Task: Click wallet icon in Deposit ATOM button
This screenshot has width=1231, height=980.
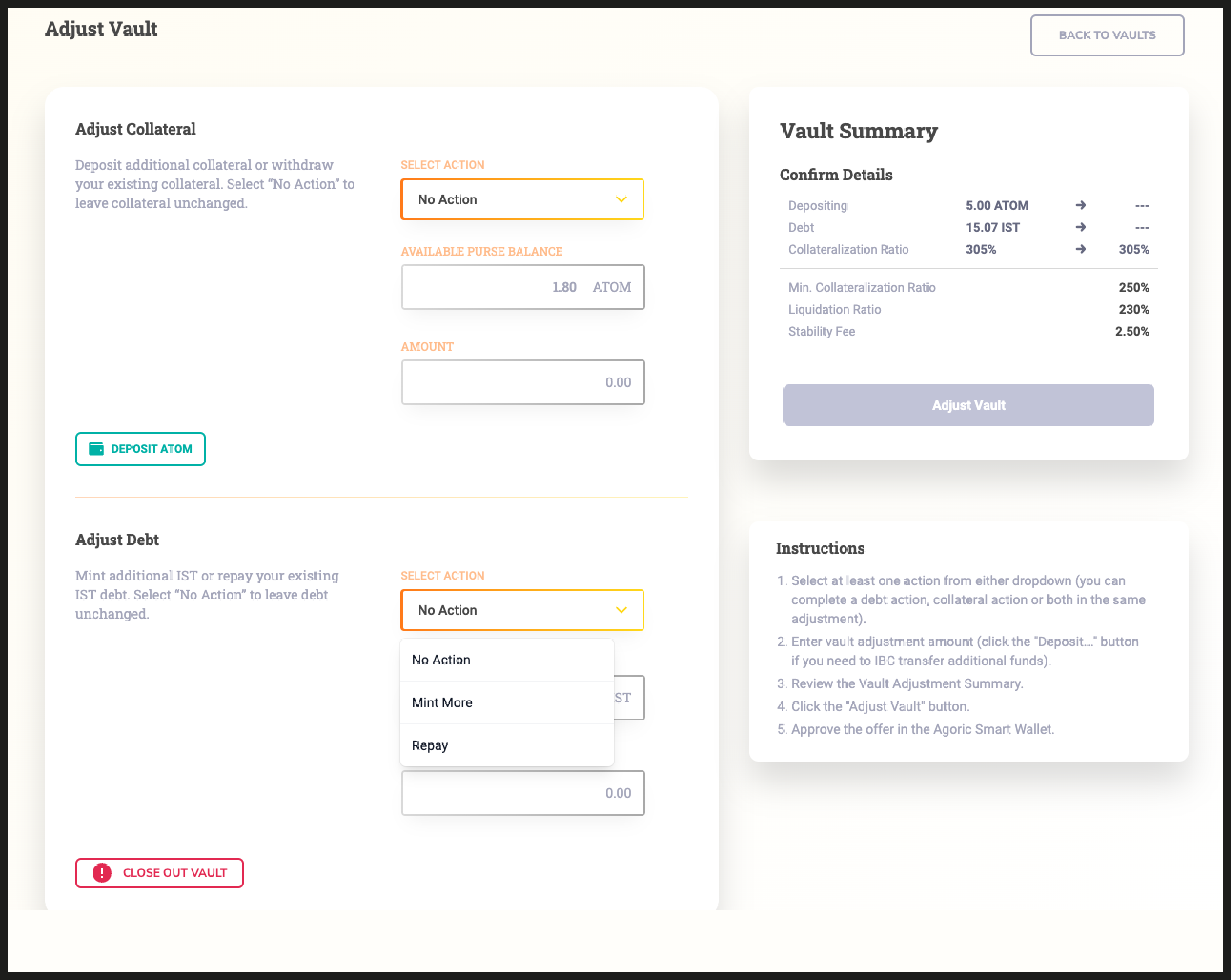Action: 96,449
